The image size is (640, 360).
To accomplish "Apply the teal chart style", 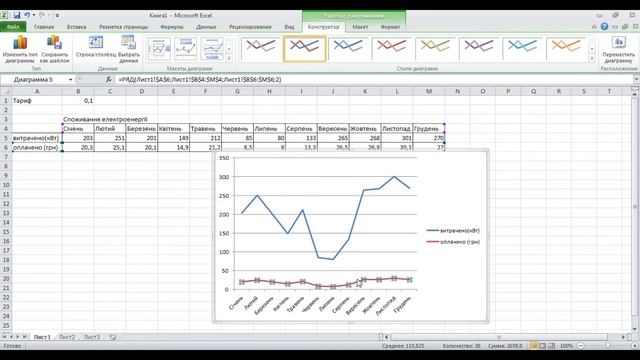I will point(523,49).
